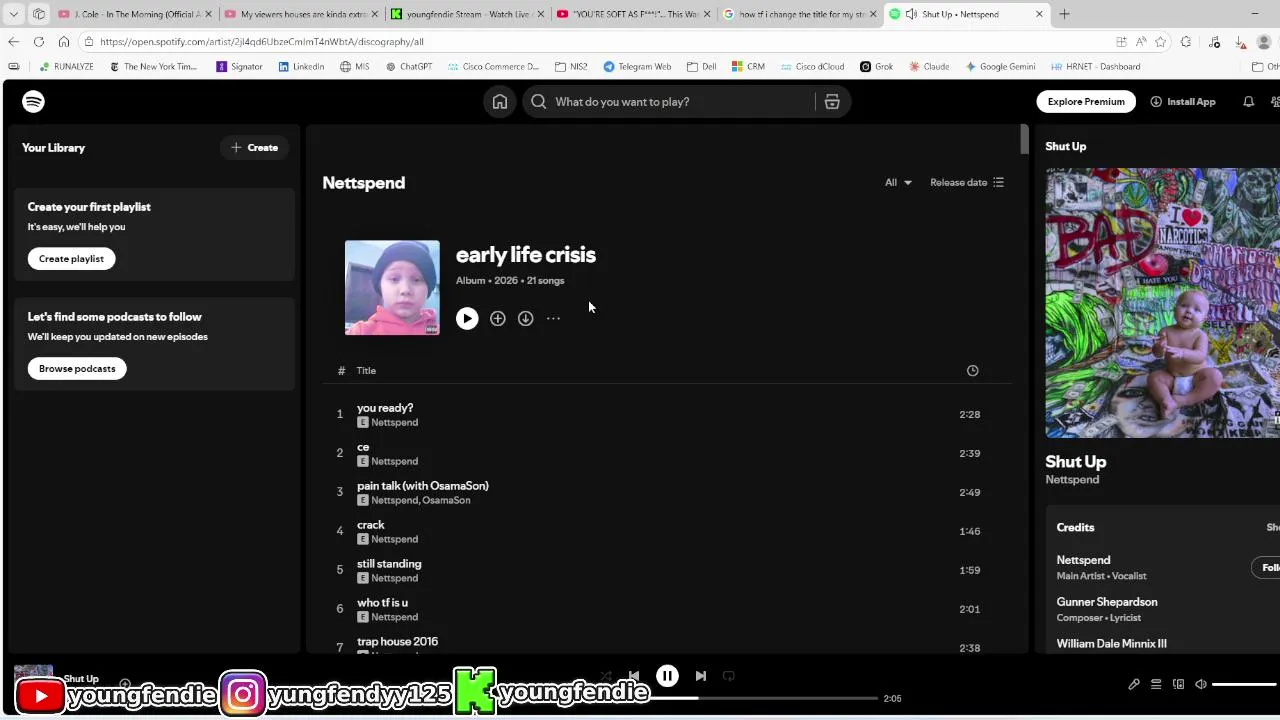Click the main content scrollbar
The image size is (1280, 720).
click(x=1024, y=140)
